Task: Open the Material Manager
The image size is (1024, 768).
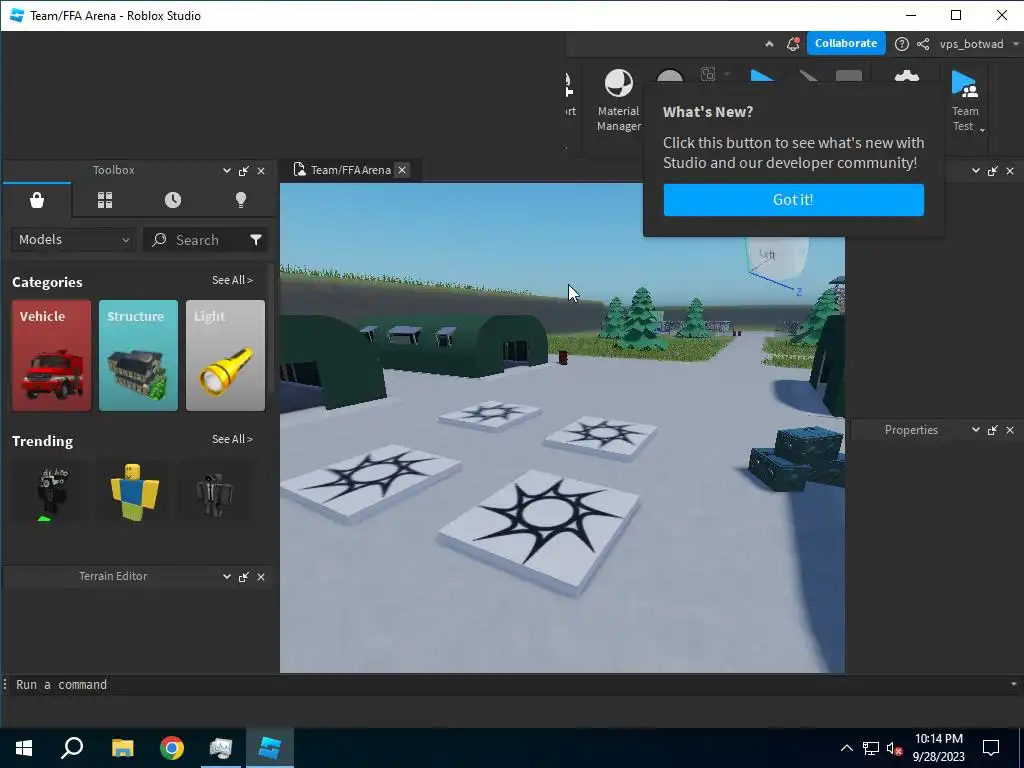Action: pyautogui.click(x=618, y=100)
